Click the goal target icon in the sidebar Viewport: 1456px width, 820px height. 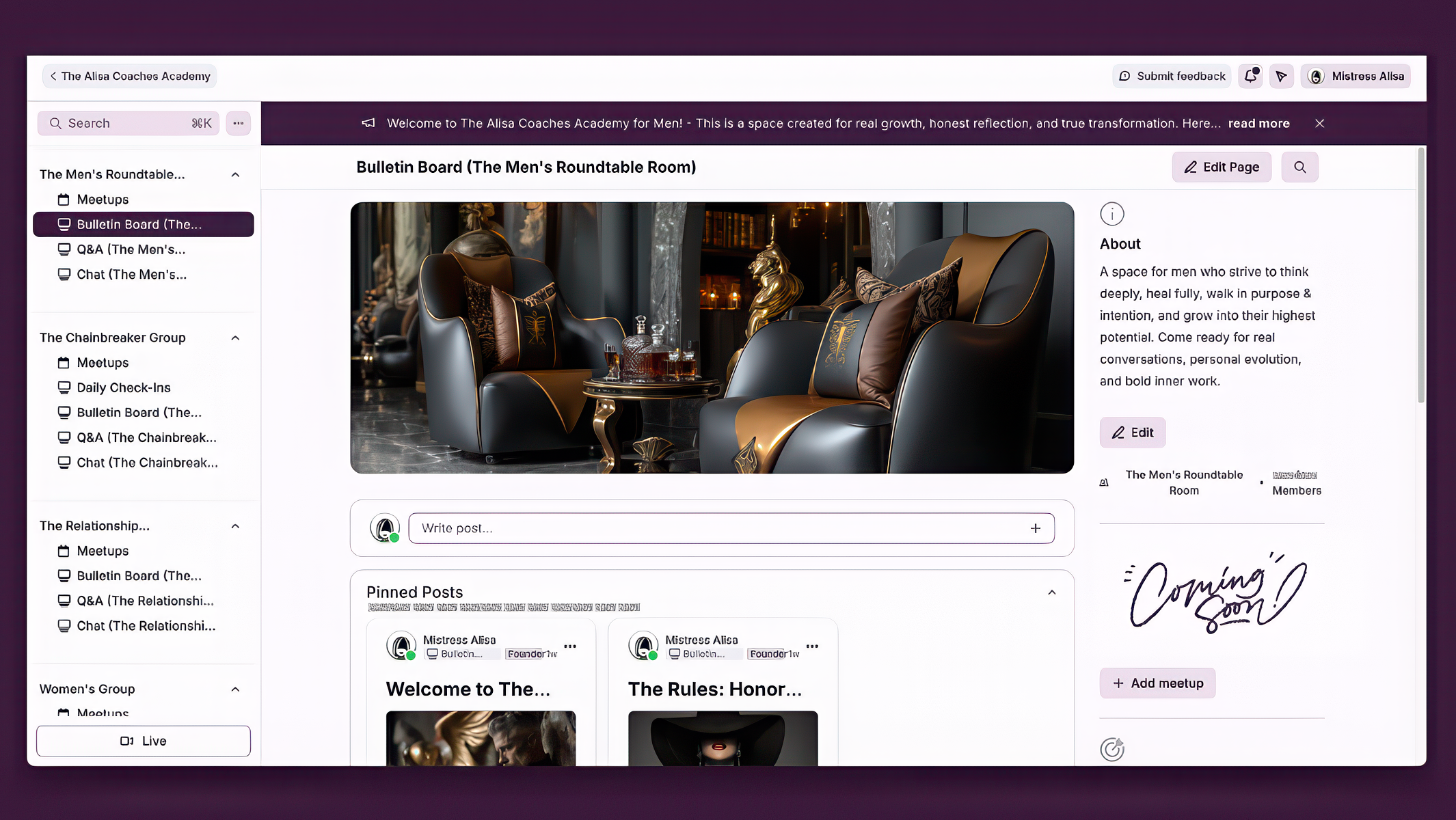[1111, 749]
